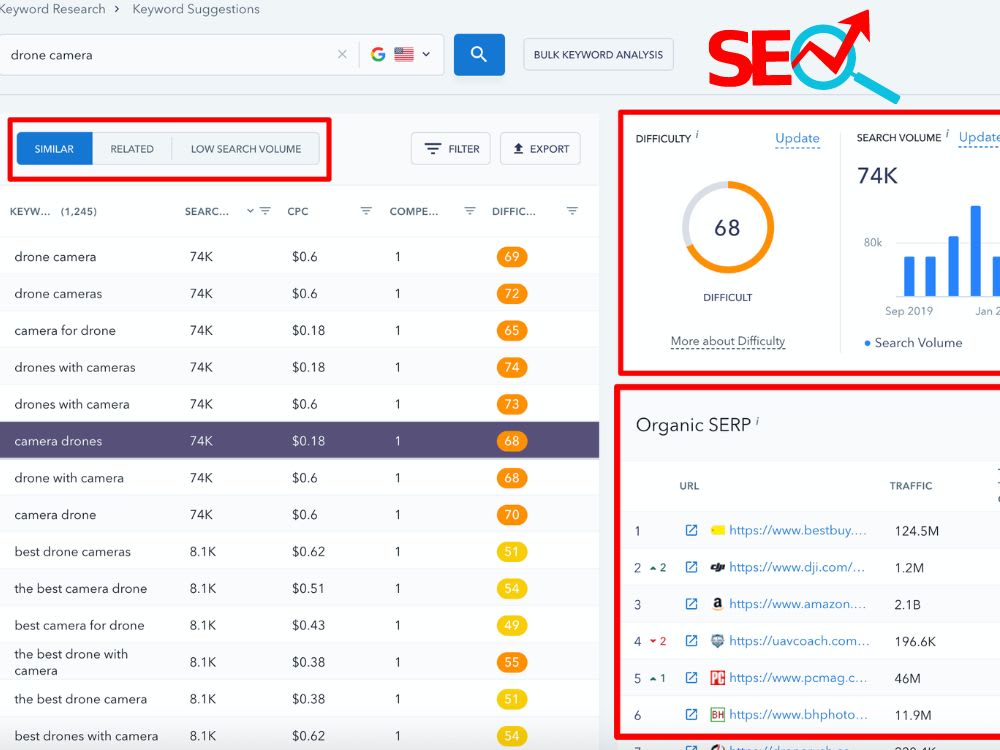Image resolution: width=1000 pixels, height=750 pixels.
Task: Switch to the Low Search Volume tab
Action: pos(246,149)
